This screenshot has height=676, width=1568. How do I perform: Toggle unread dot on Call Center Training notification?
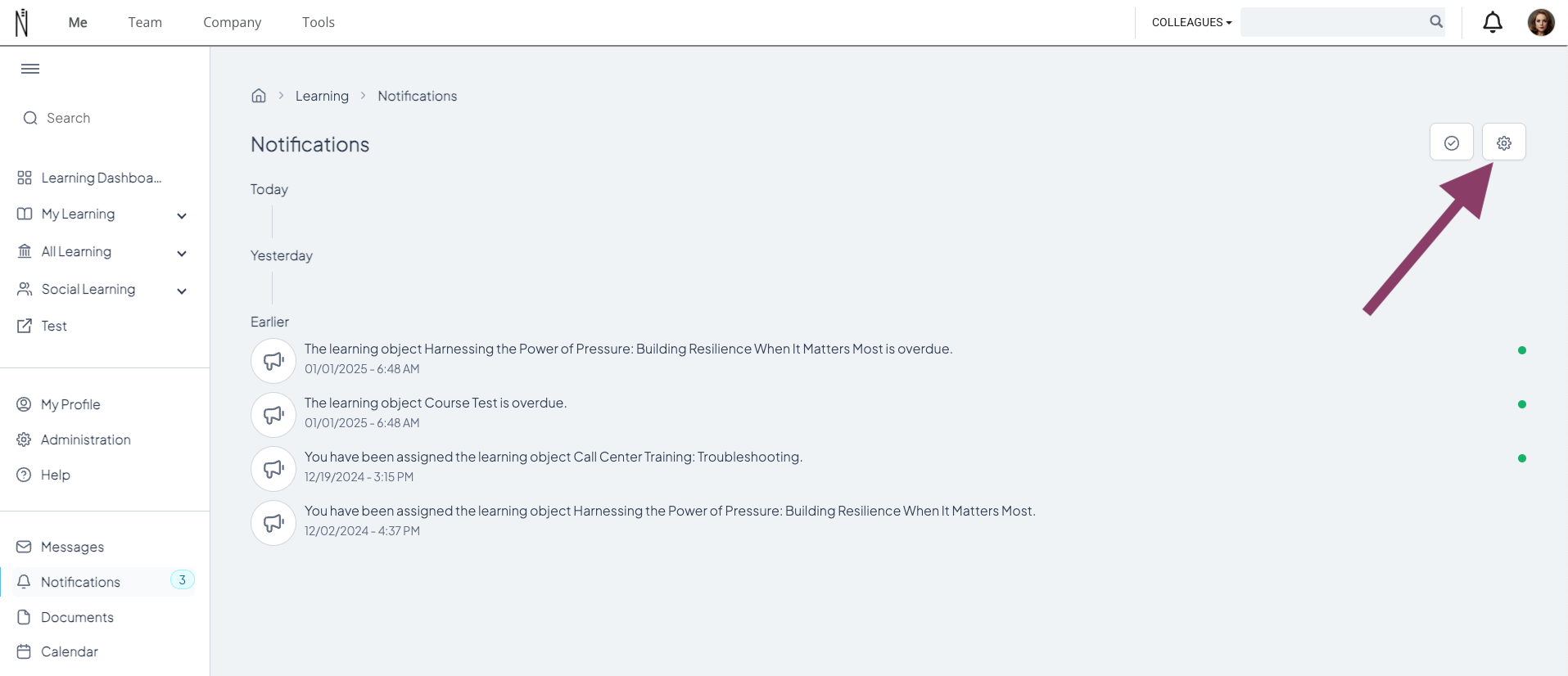(x=1521, y=458)
